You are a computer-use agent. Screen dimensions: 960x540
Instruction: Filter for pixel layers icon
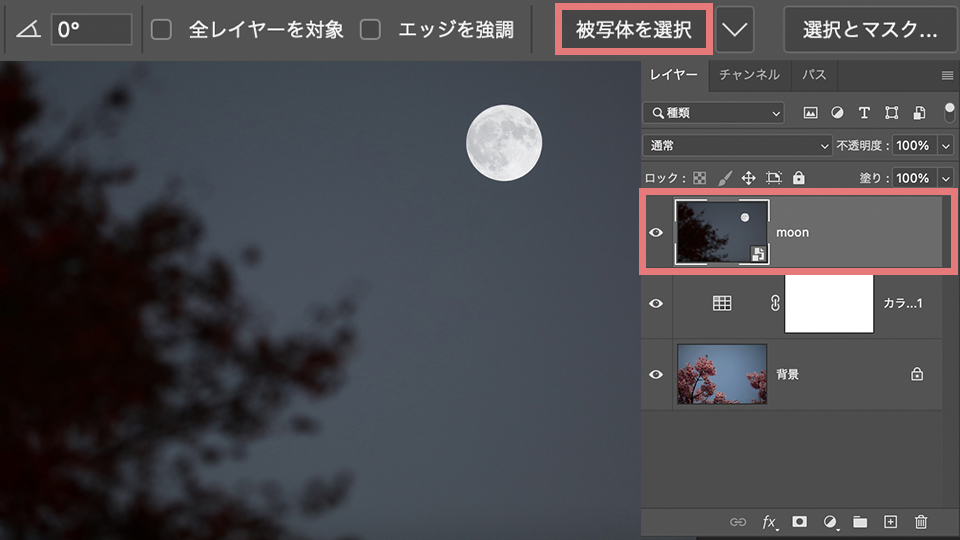(810, 113)
